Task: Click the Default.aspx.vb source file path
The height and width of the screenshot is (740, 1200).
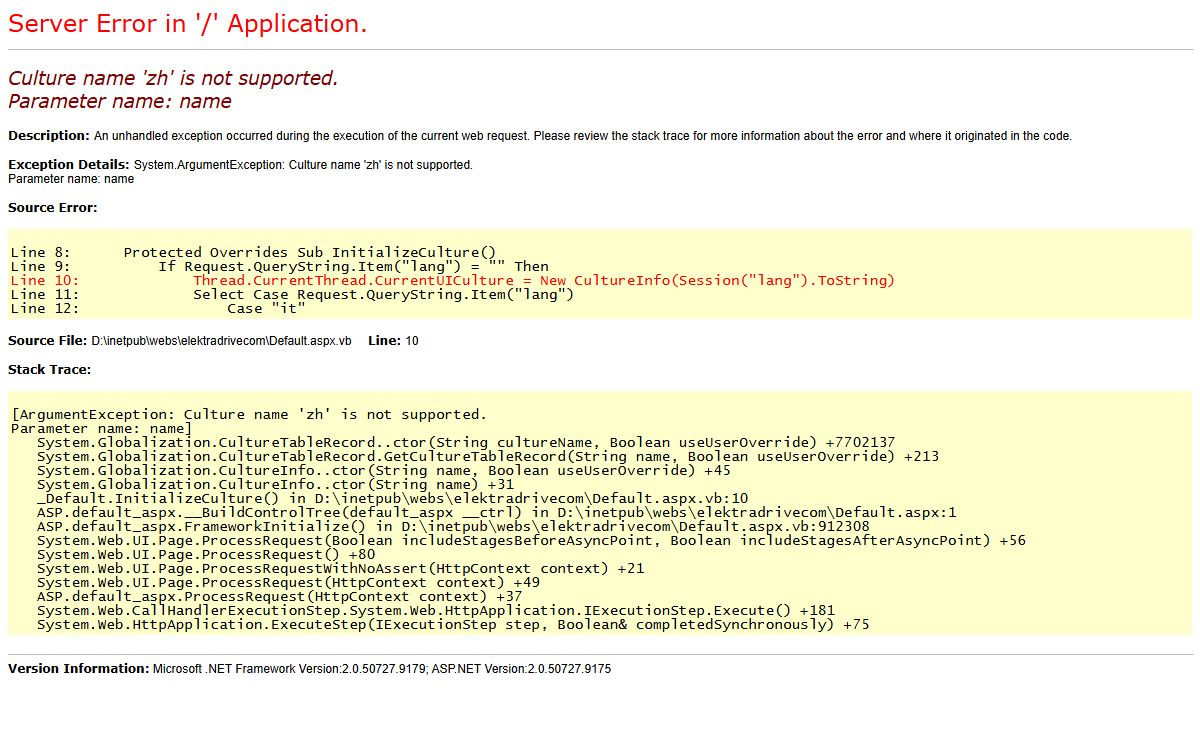Action: click(221, 341)
